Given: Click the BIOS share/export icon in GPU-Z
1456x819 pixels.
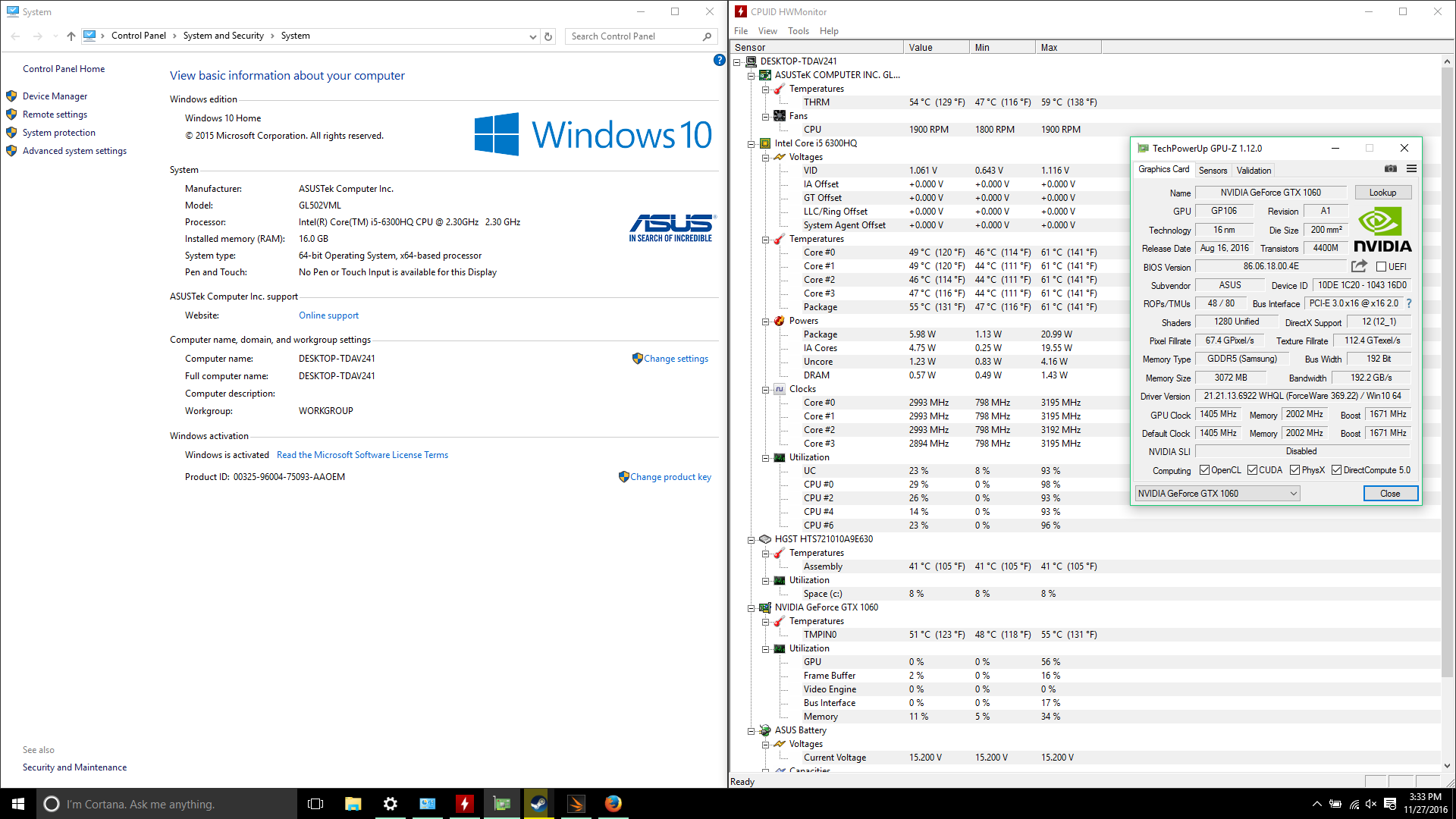Looking at the screenshot, I should [x=1359, y=266].
